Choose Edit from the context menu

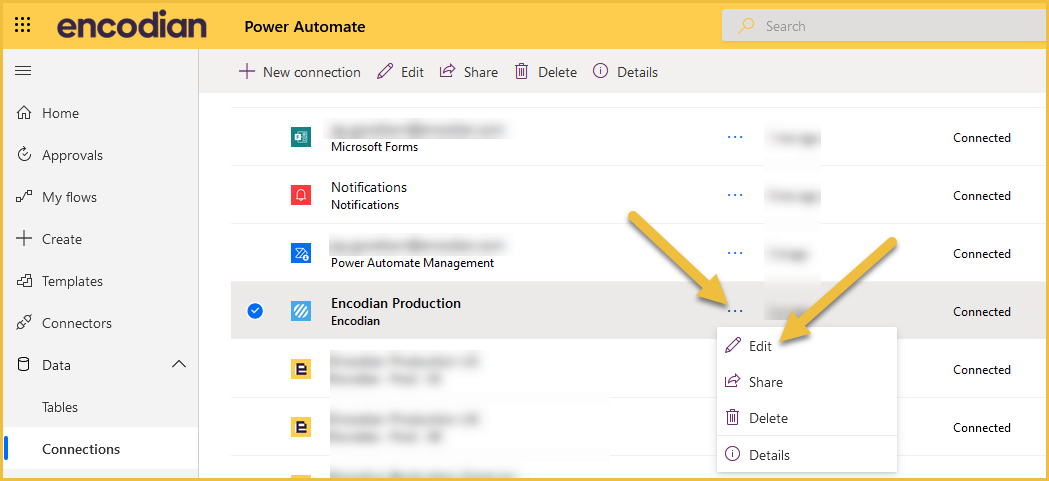760,346
